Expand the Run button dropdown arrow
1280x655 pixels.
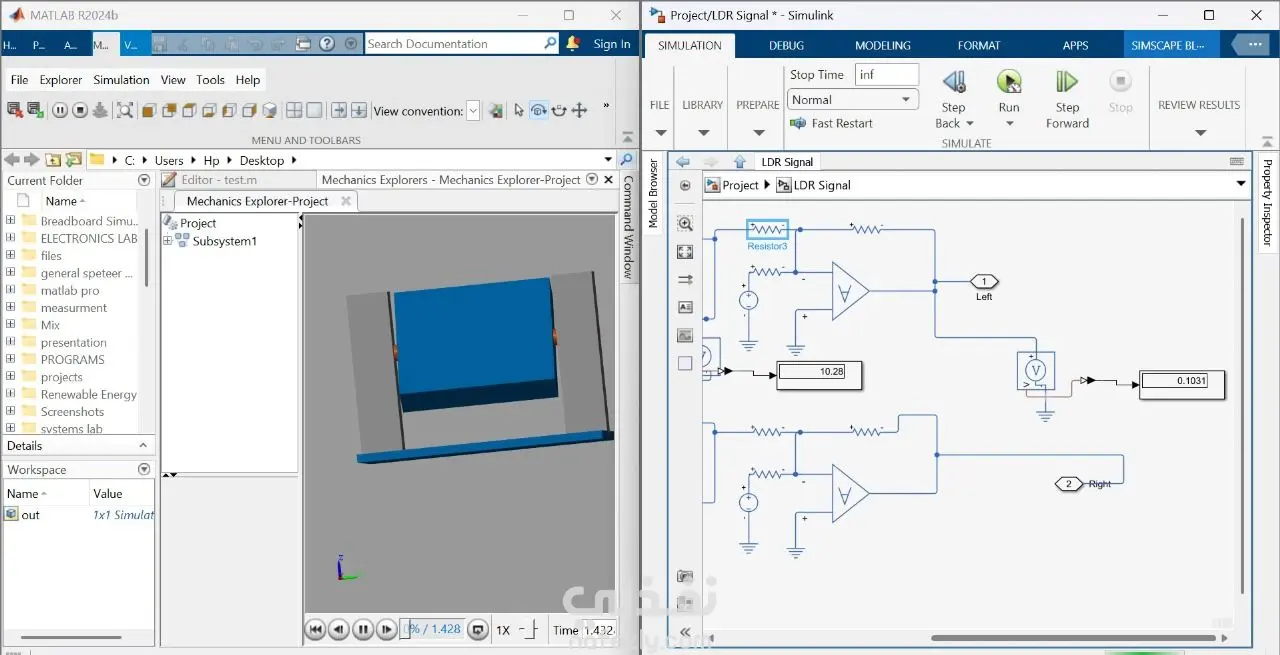pos(1009,124)
